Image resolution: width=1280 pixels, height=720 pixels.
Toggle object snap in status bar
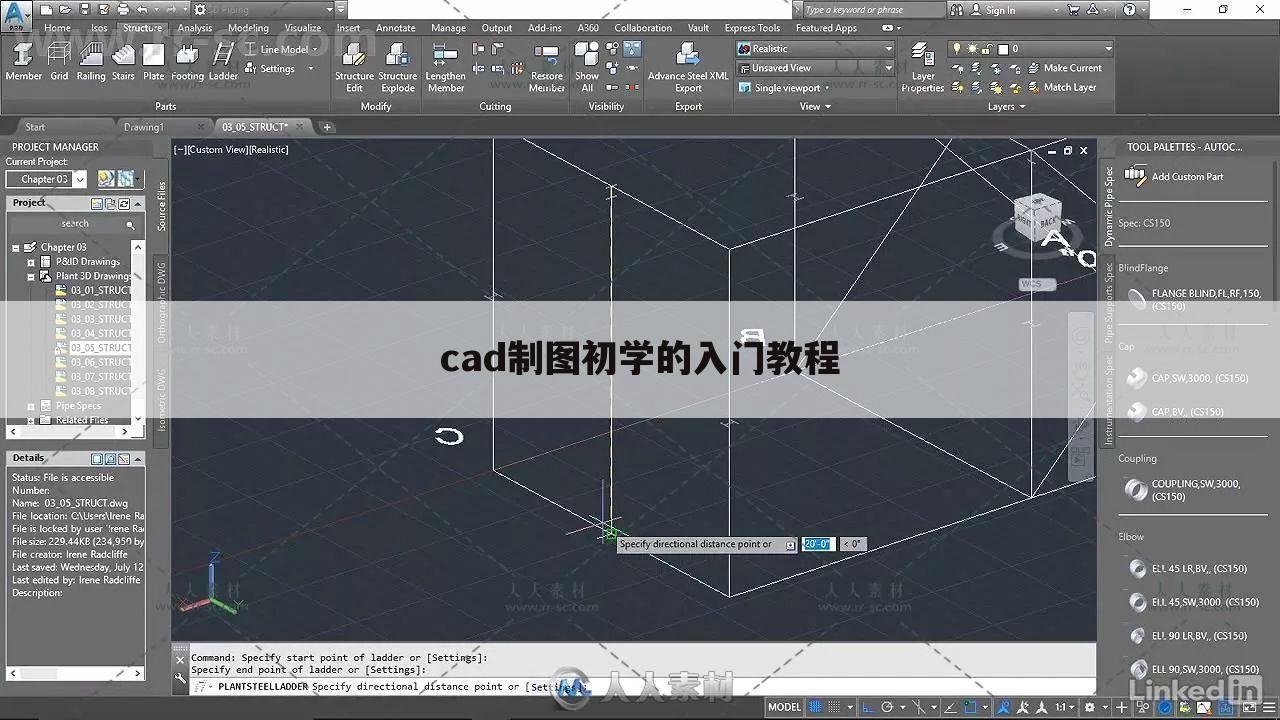tap(970, 707)
